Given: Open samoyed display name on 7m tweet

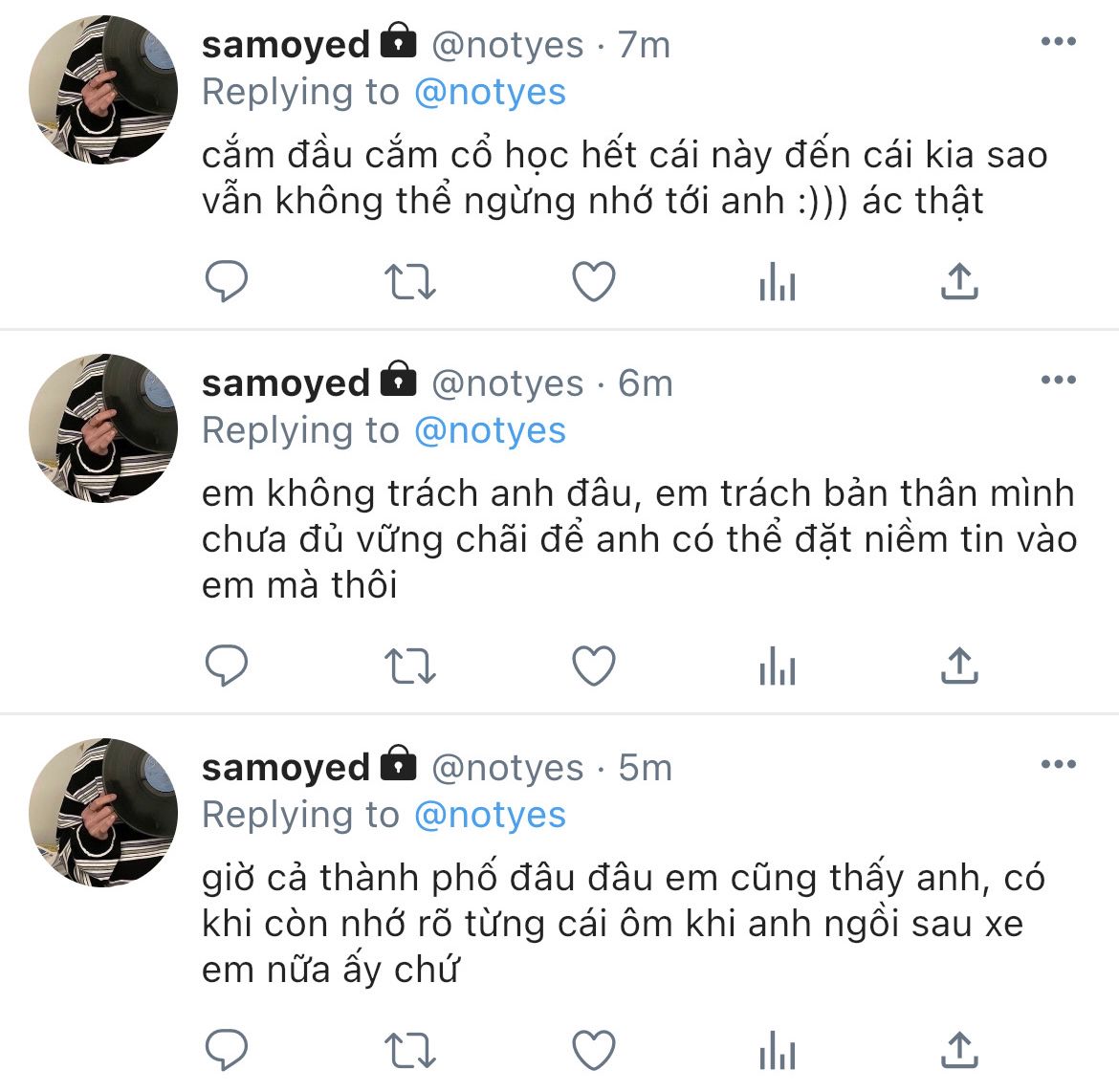Looking at the screenshot, I should (x=286, y=45).
